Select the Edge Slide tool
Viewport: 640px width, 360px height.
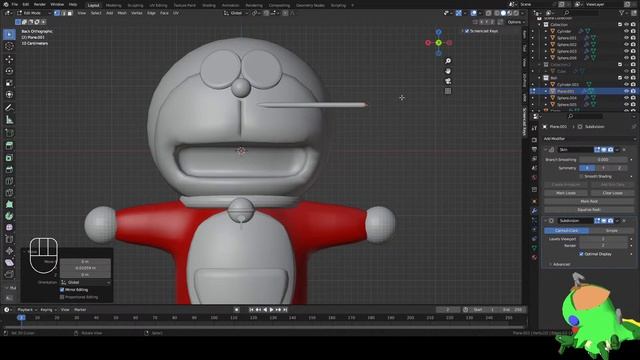point(9,240)
